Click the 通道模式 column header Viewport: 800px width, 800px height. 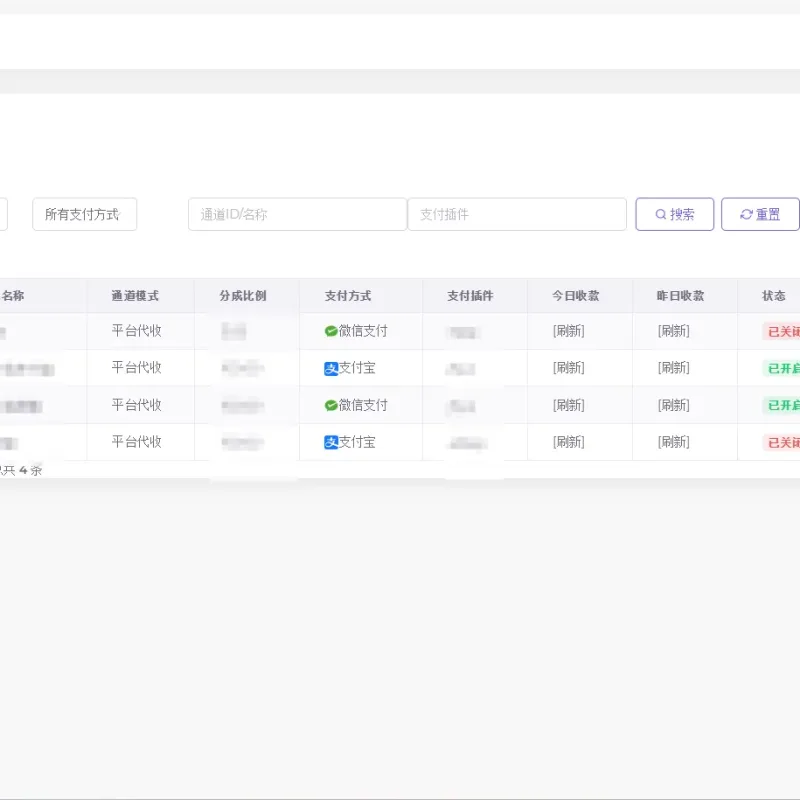point(135,296)
